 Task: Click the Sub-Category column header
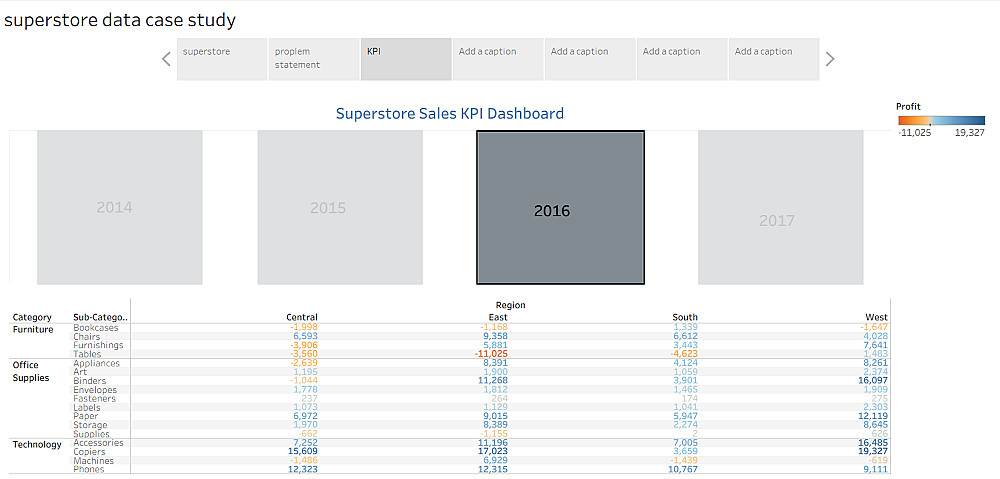100,318
